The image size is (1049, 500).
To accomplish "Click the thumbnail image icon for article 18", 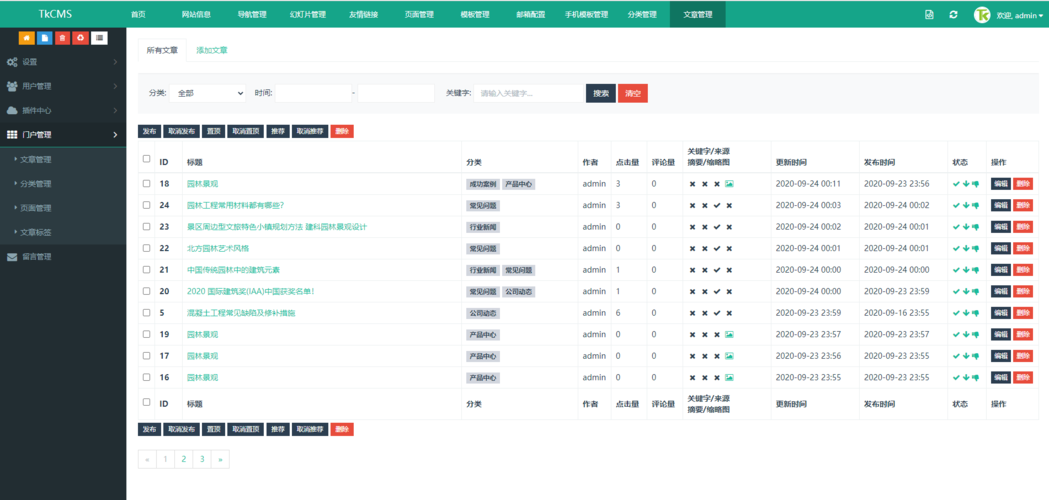I will (x=729, y=183).
